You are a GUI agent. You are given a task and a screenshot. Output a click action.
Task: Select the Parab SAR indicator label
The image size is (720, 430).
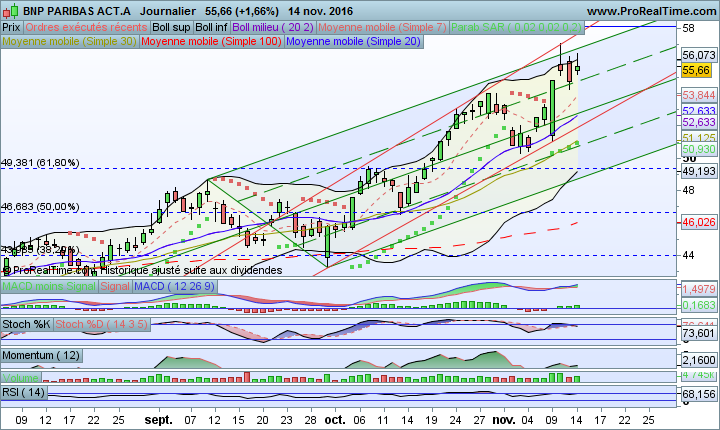point(517,28)
